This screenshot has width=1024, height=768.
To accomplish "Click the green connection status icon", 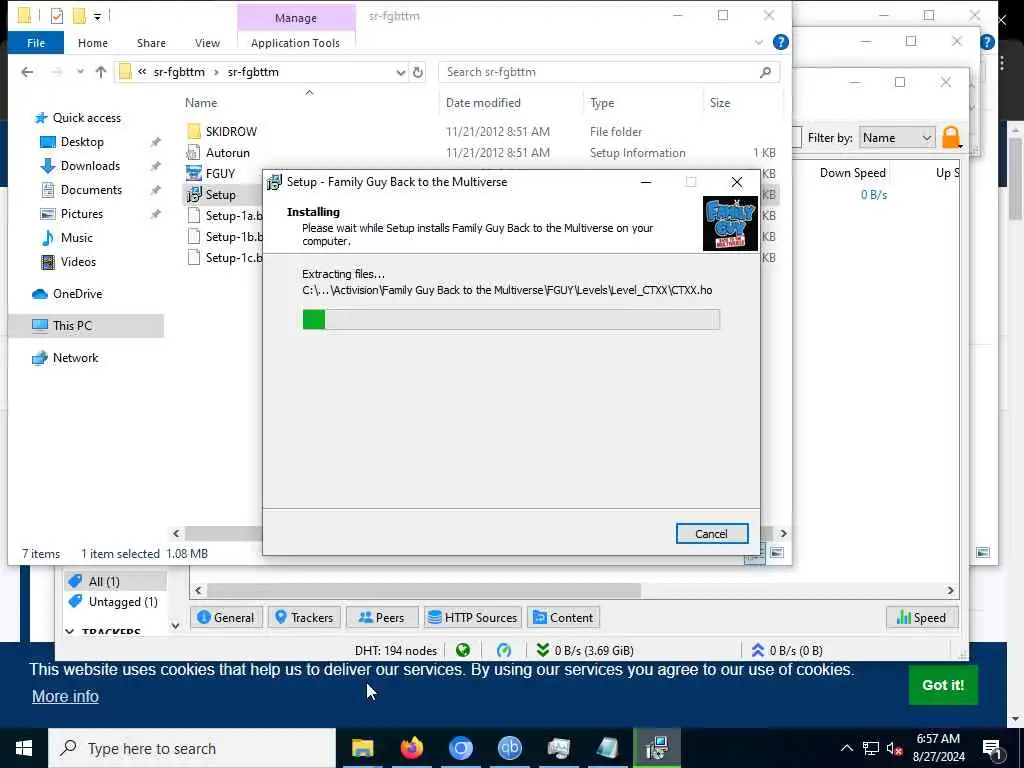I will coord(463,650).
